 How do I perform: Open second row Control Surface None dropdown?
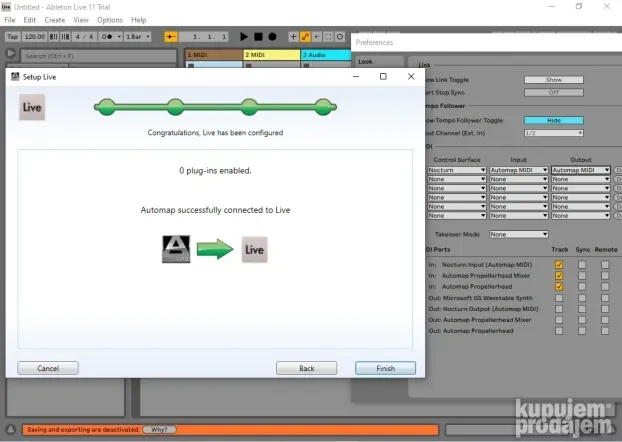[457, 179]
